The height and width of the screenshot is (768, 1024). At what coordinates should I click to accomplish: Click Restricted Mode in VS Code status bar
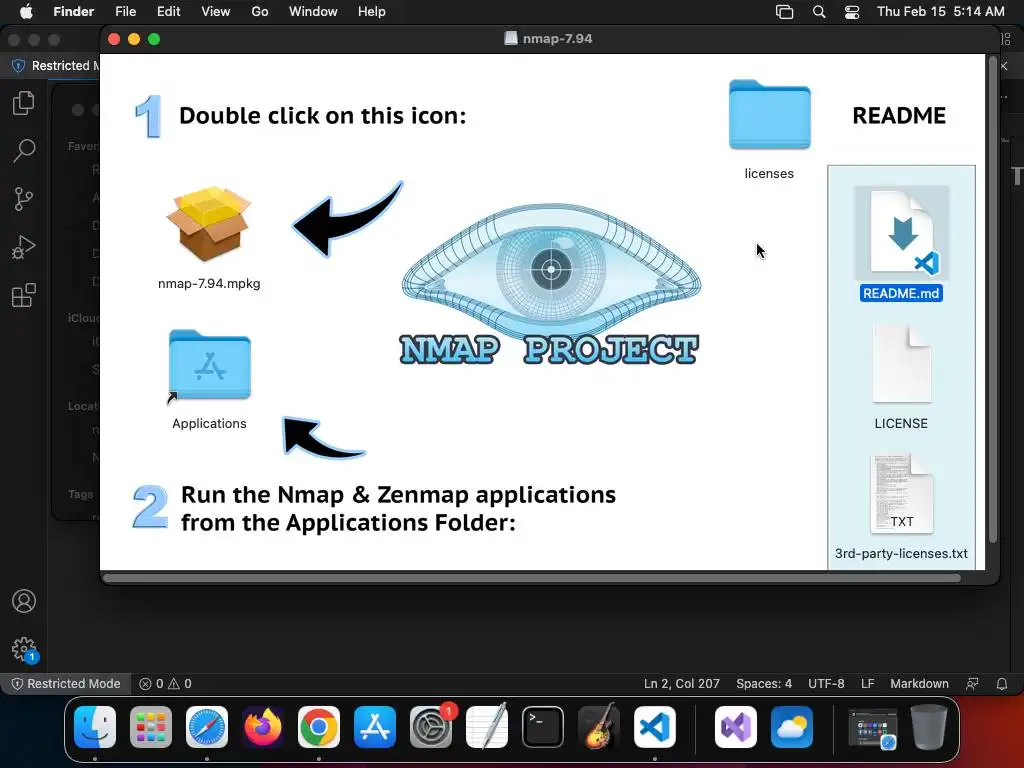67,684
